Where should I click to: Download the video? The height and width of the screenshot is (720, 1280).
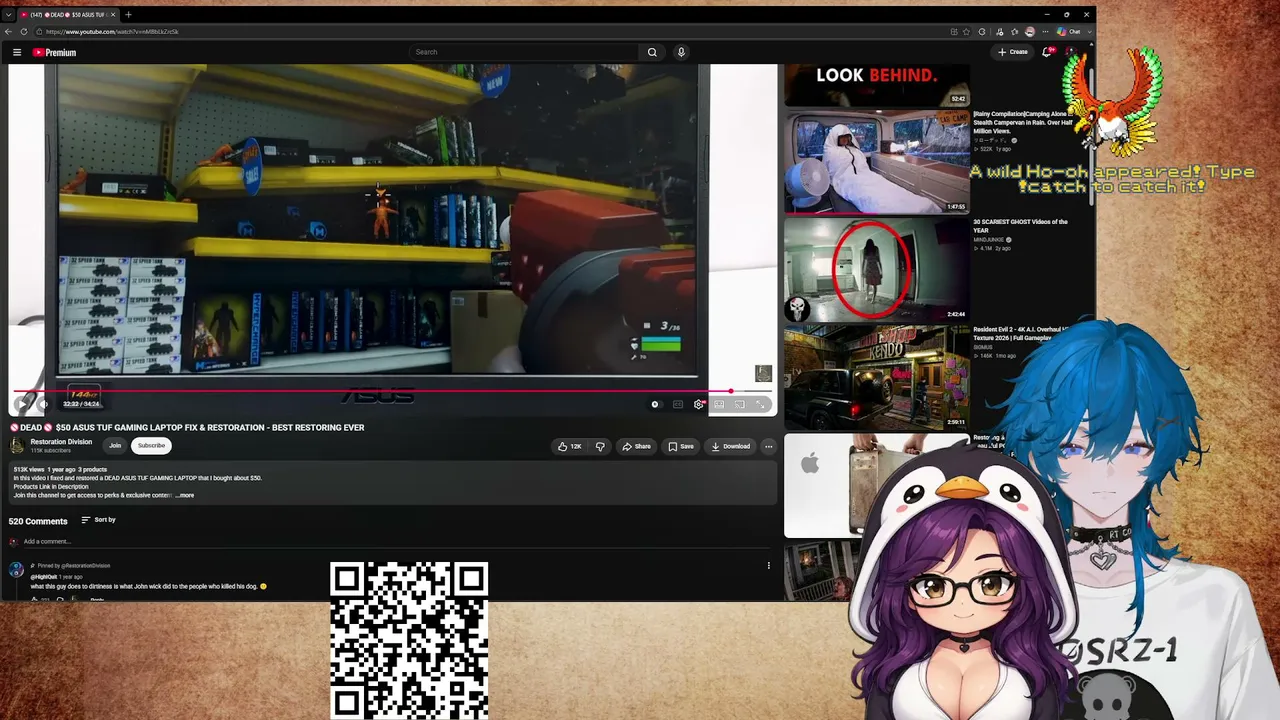tap(730, 446)
